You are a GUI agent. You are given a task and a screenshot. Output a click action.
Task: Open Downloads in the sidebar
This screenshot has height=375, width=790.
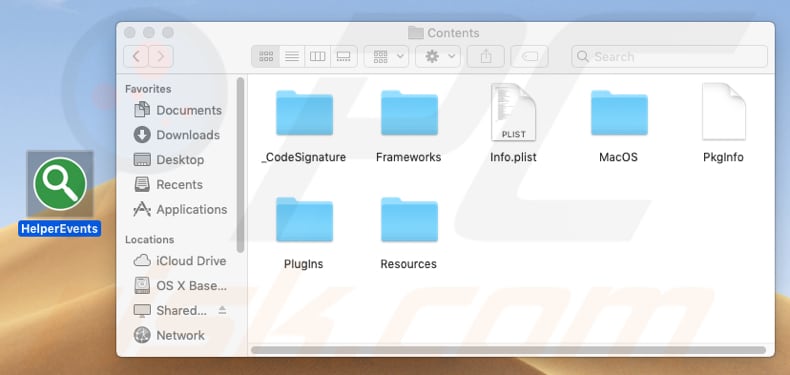click(x=177, y=135)
